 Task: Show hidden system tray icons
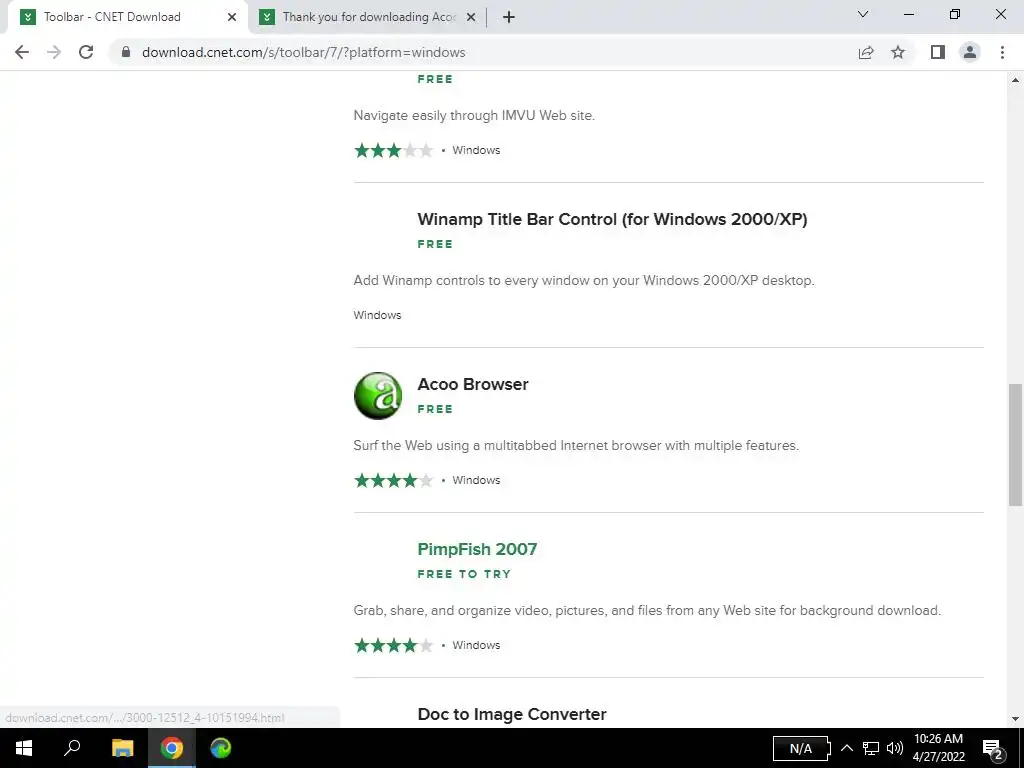pyautogui.click(x=846, y=748)
